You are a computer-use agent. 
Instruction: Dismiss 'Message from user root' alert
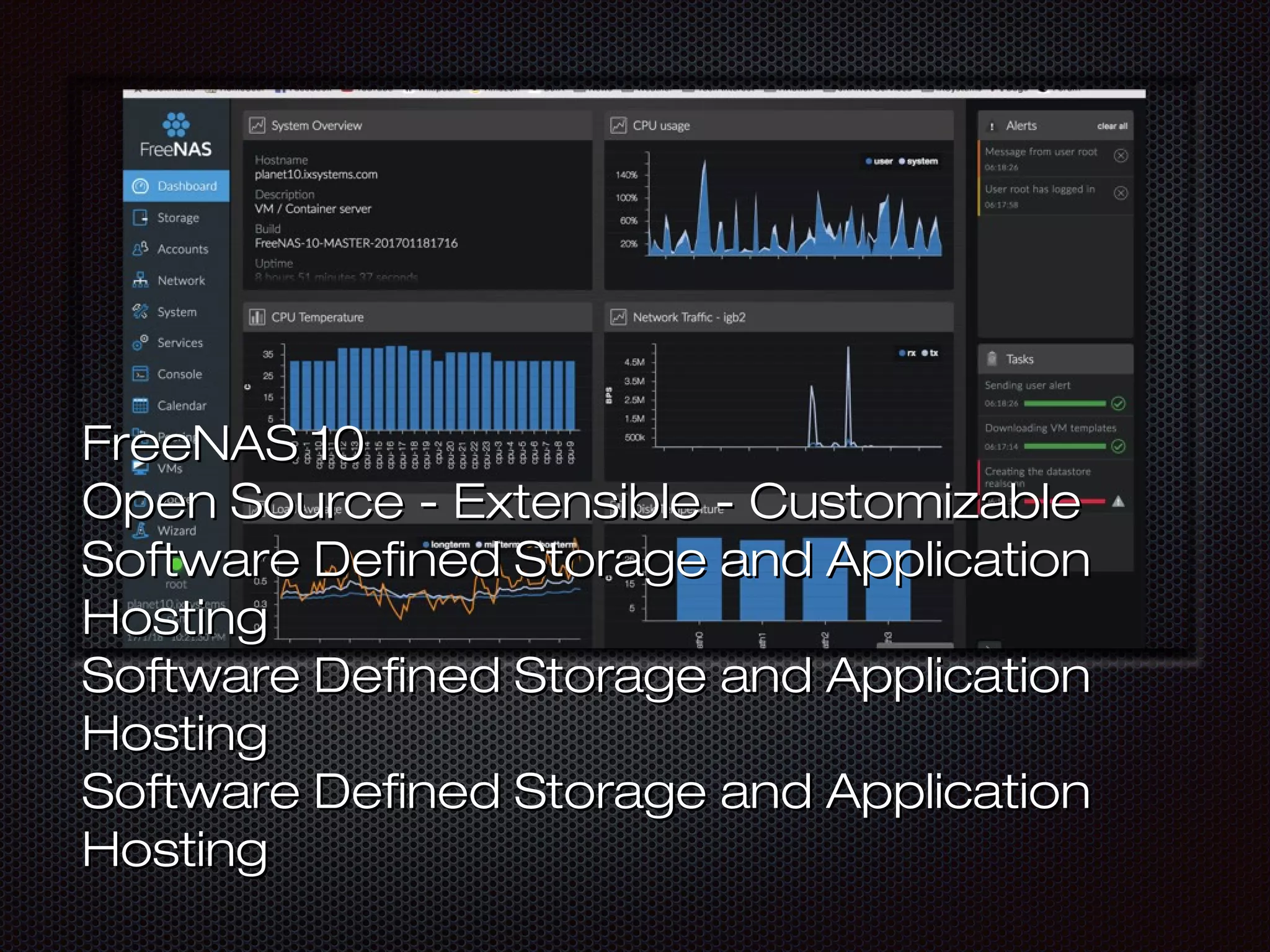pyautogui.click(x=1121, y=156)
